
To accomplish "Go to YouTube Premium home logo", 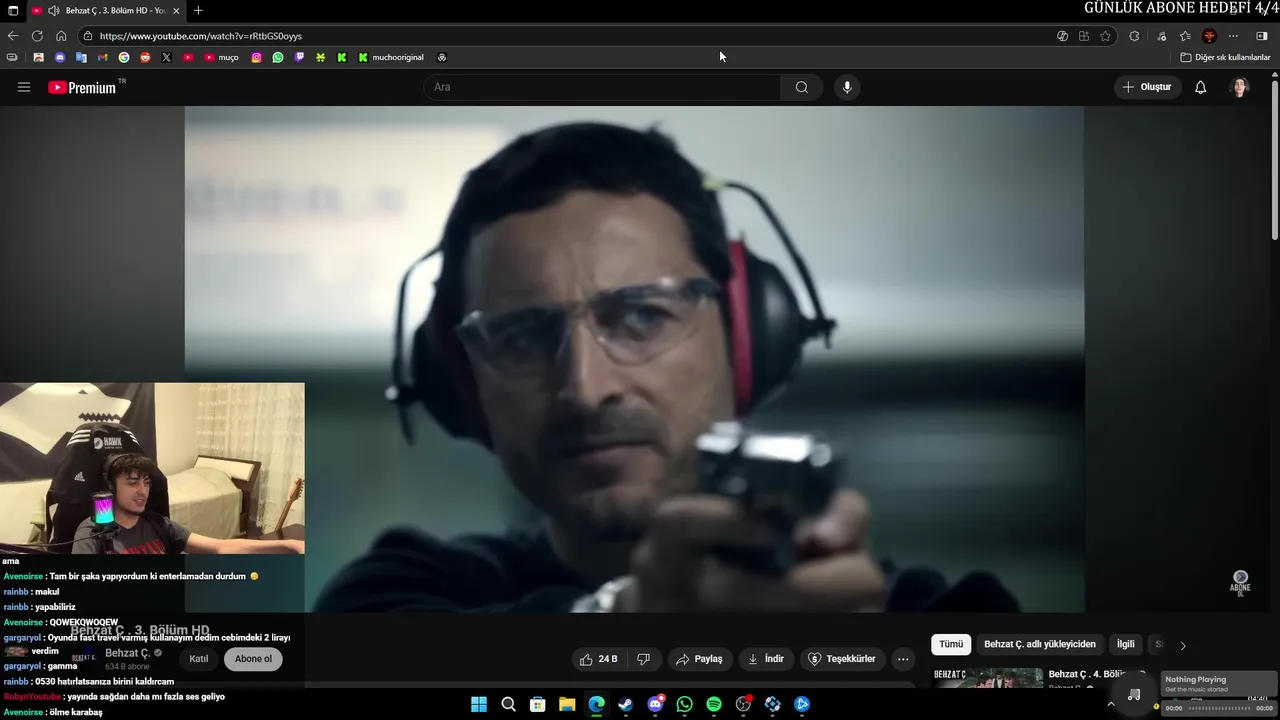I will pyautogui.click(x=82, y=87).
